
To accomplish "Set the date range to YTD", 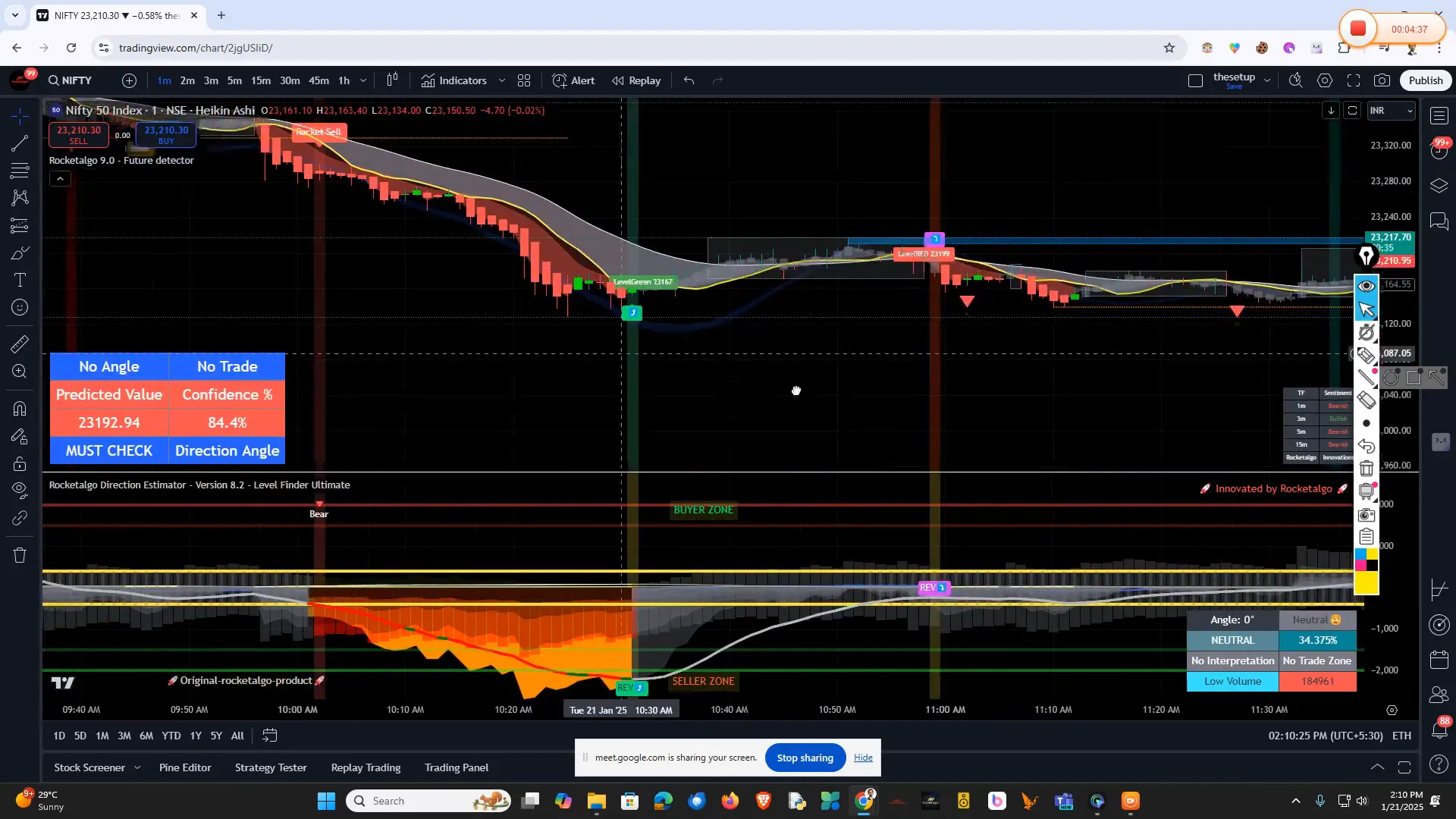I will [171, 736].
